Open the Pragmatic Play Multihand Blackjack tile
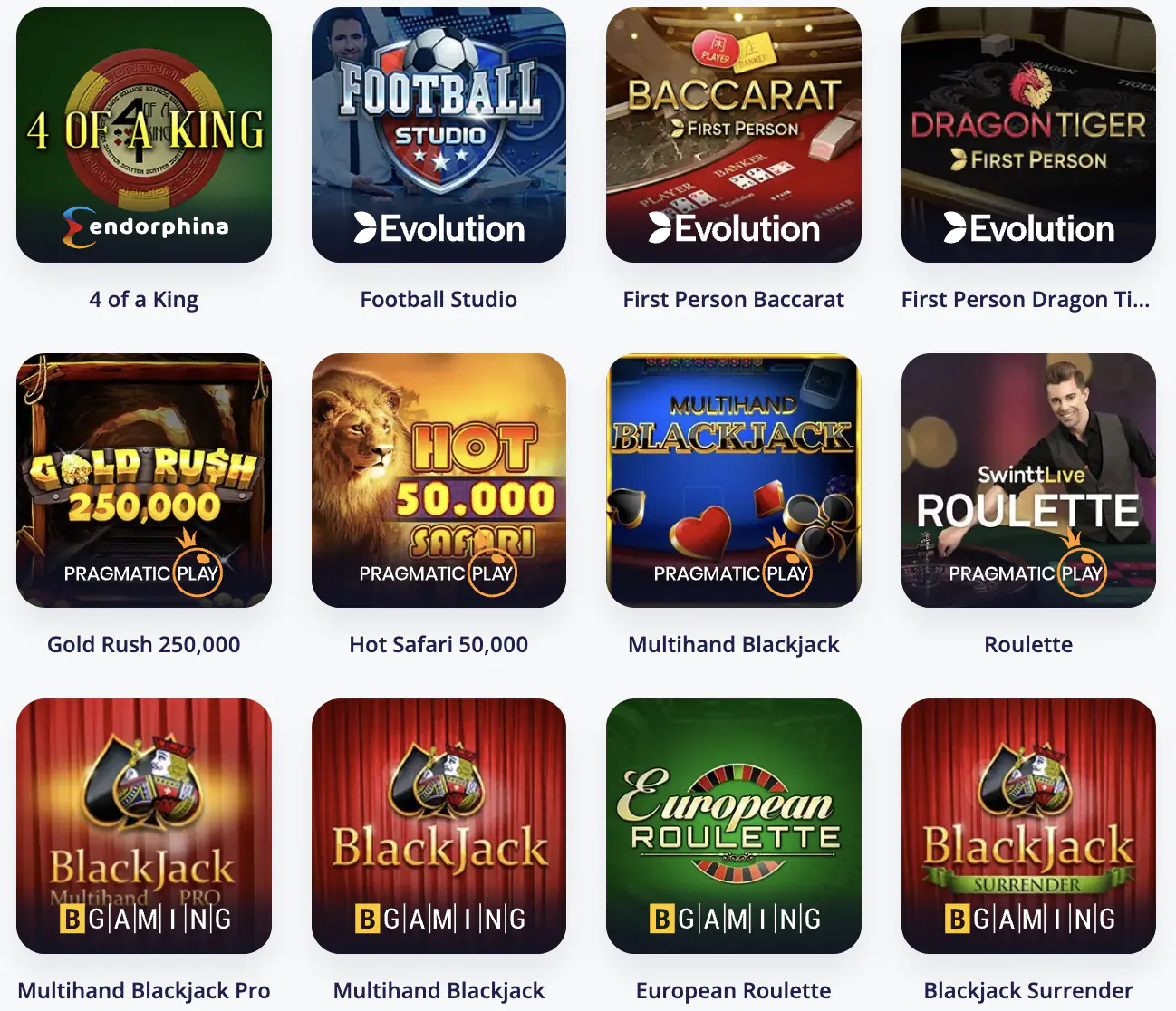This screenshot has width=1176, height=1011. click(734, 480)
